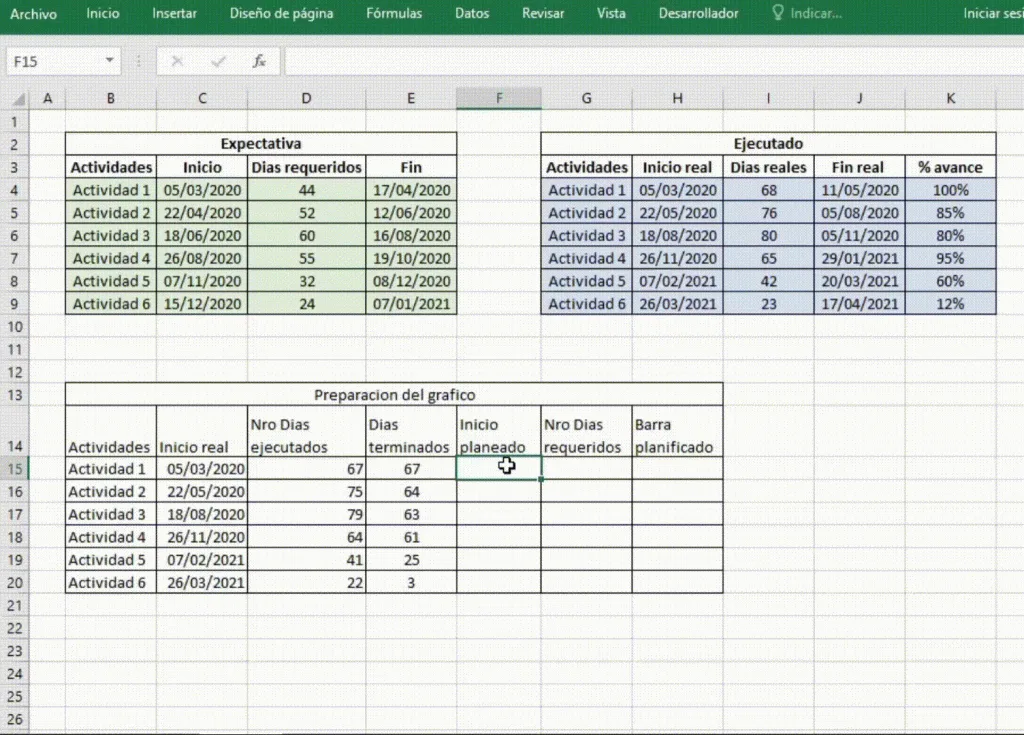Click cell with date 22/04/2020
This screenshot has height=735, width=1024.
[x=202, y=213]
